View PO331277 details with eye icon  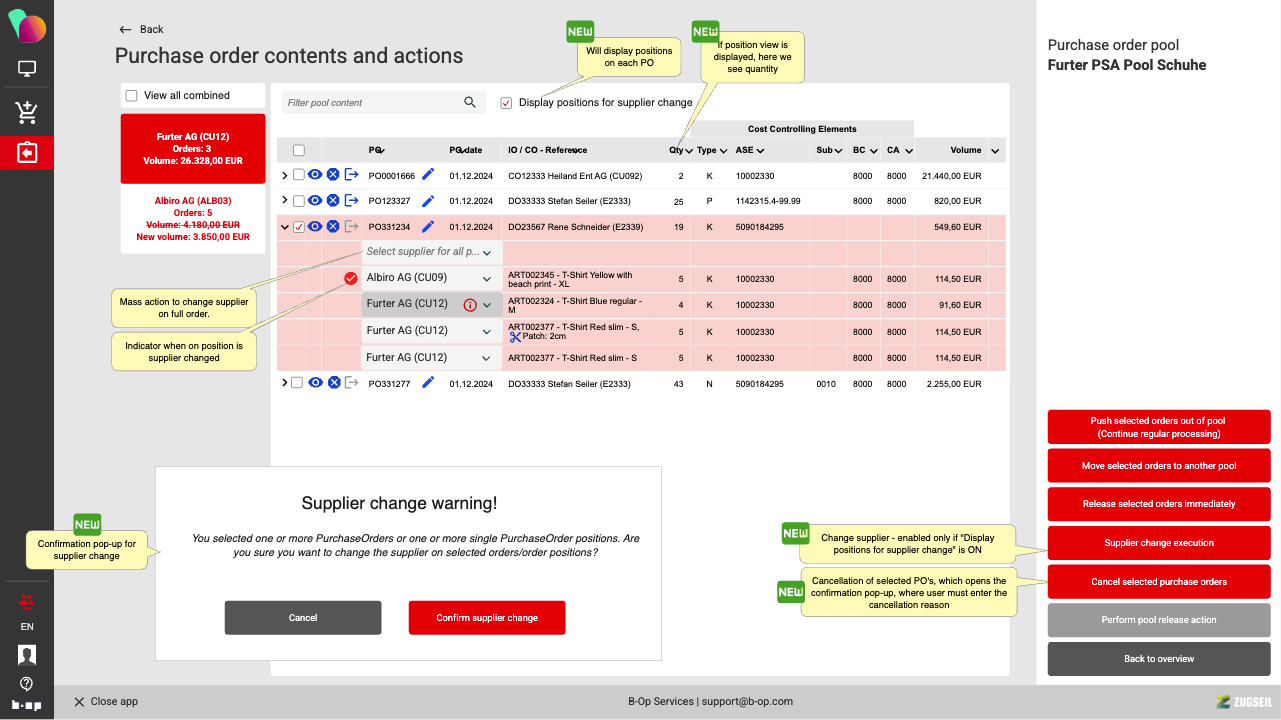(x=315, y=382)
